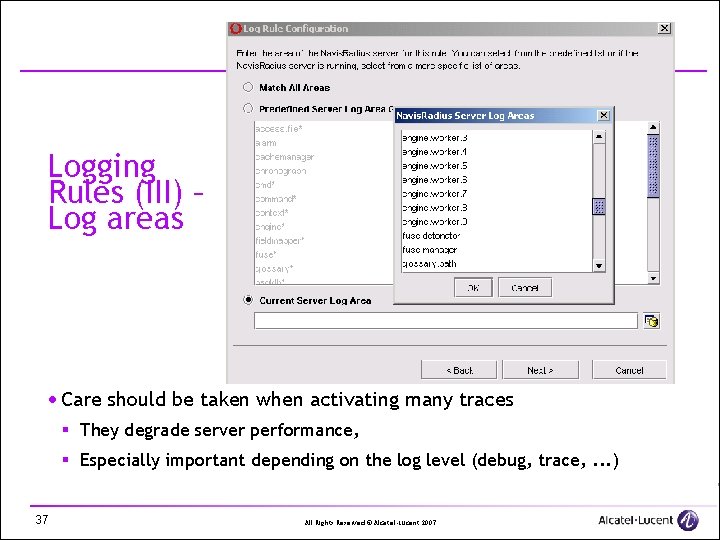Select context* in predefined list
720x540 pixels.
point(272,213)
